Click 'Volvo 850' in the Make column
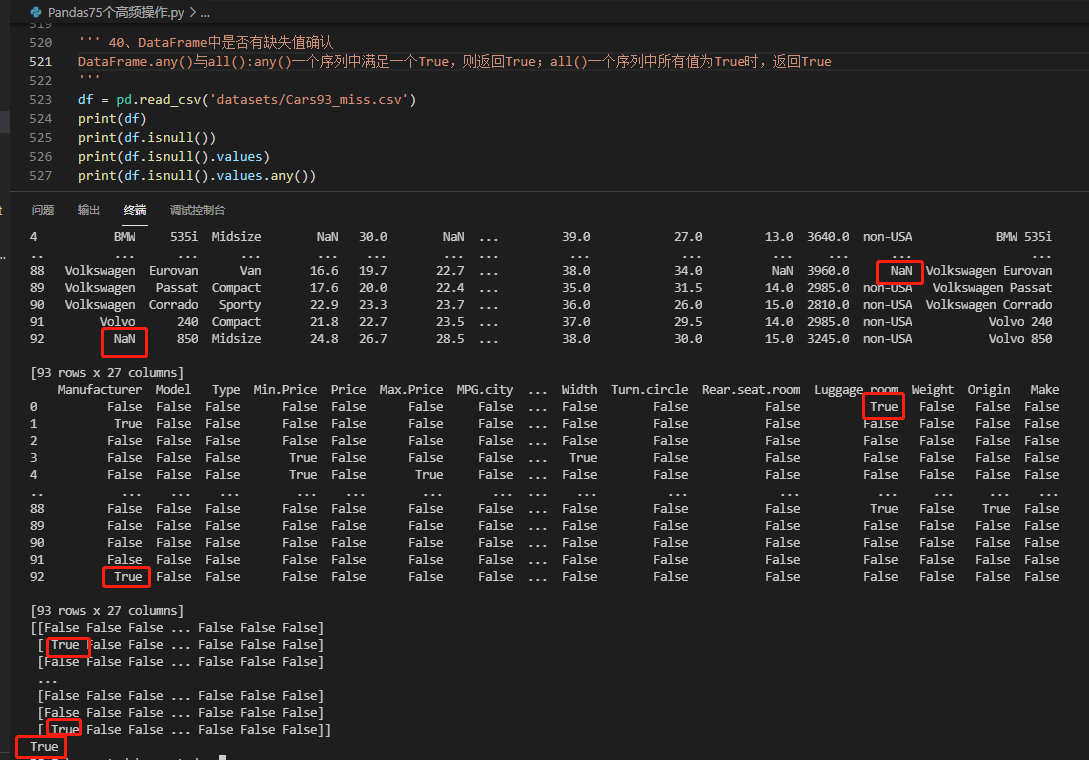The height and width of the screenshot is (760, 1089). click(x=1020, y=339)
